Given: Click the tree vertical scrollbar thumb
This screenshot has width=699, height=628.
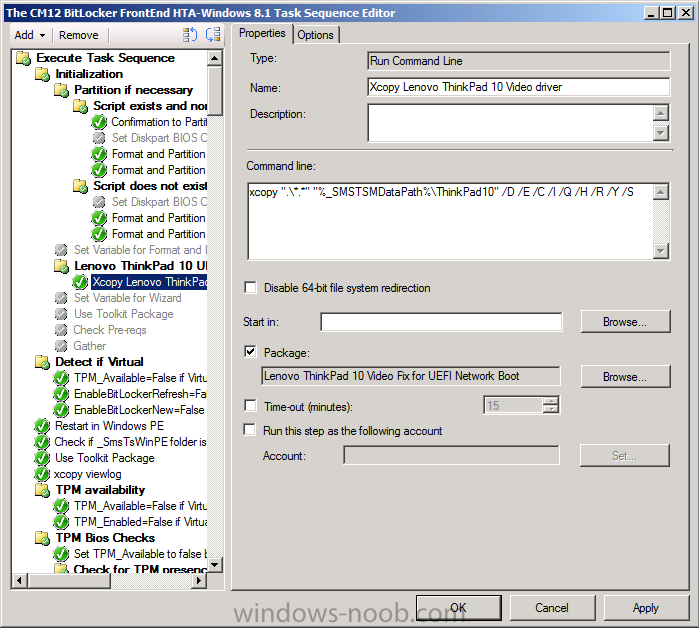Looking at the screenshot, I should (x=215, y=91).
